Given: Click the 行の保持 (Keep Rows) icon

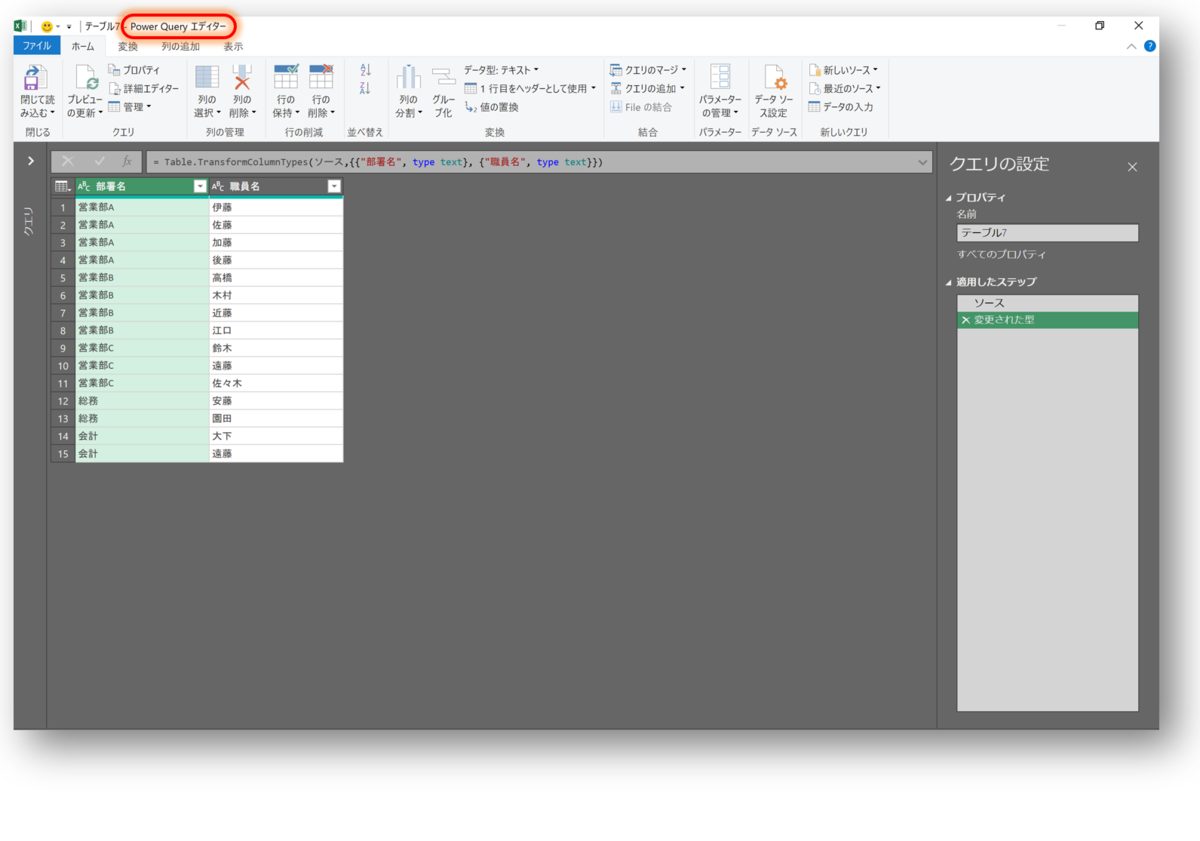Looking at the screenshot, I should tap(286, 77).
